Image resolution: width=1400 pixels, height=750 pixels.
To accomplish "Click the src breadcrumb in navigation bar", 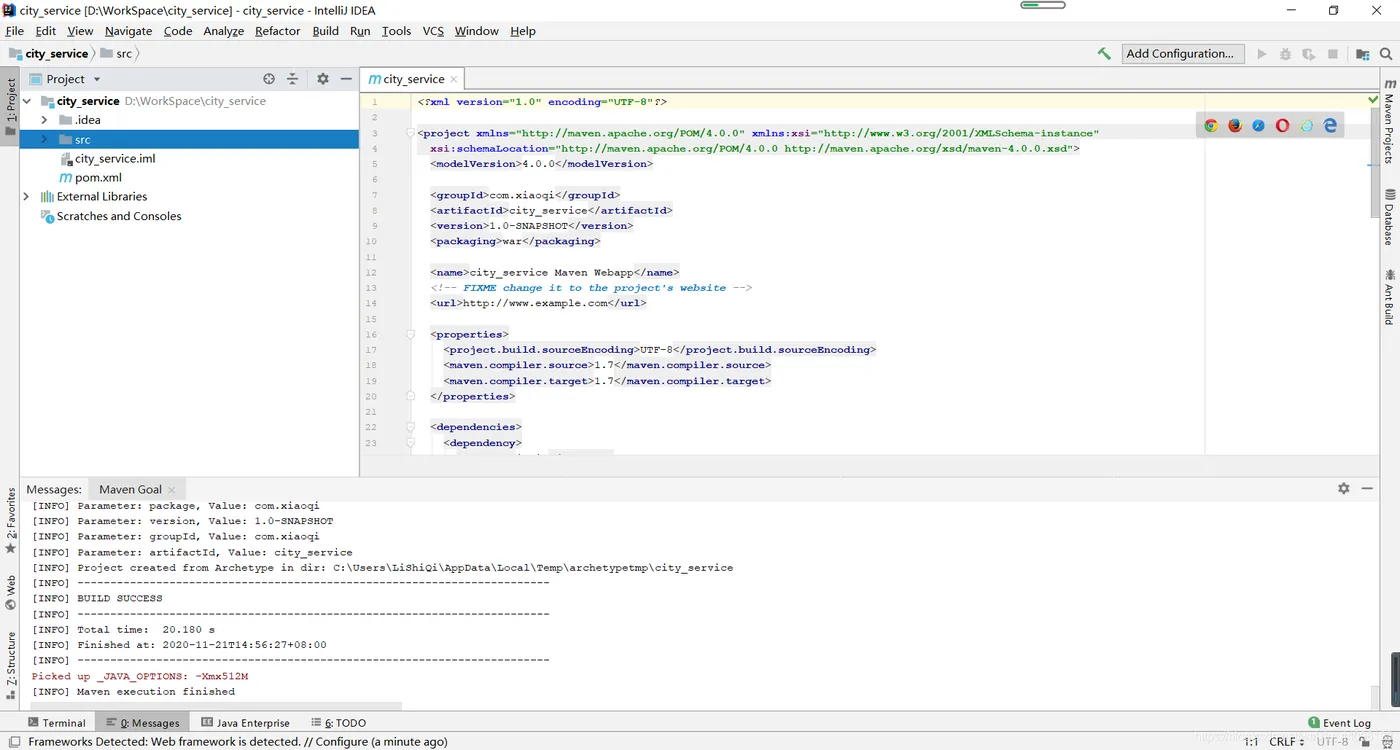I will [116, 54].
